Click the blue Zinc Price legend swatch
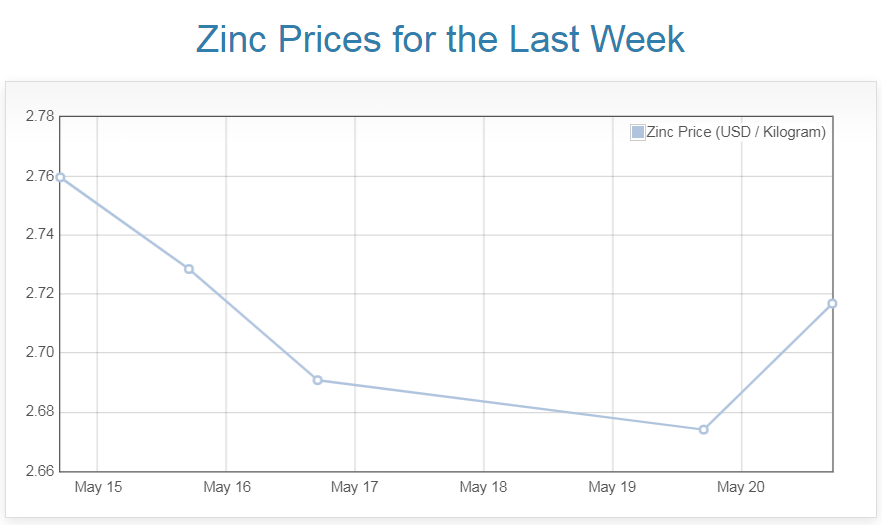 click(637, 132)
